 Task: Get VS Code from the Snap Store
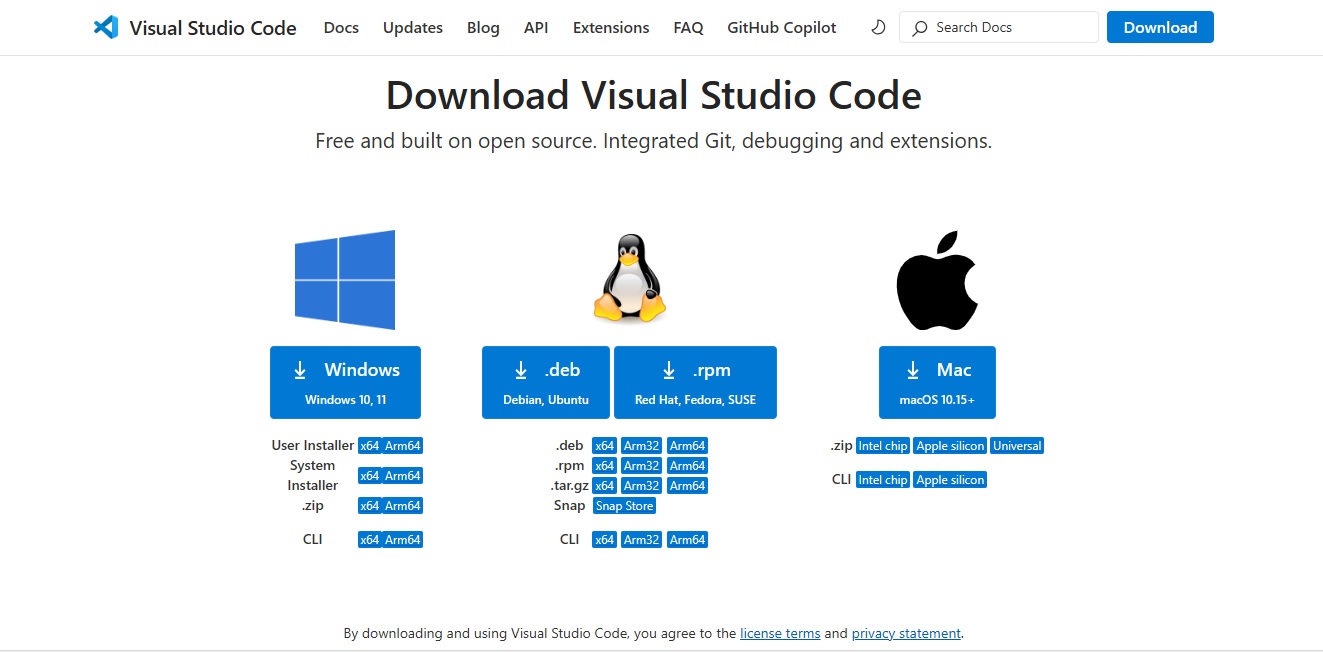[623, 505]
